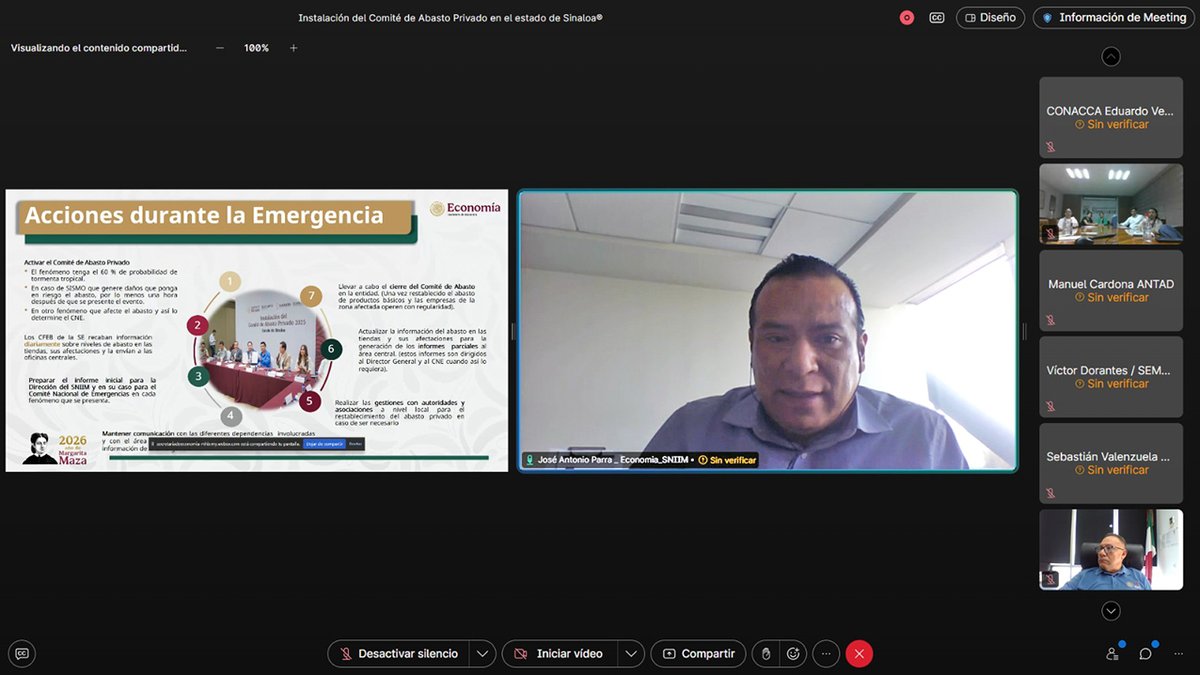Click 'Visualizando el contenido compartid...' label

point(99,48)
